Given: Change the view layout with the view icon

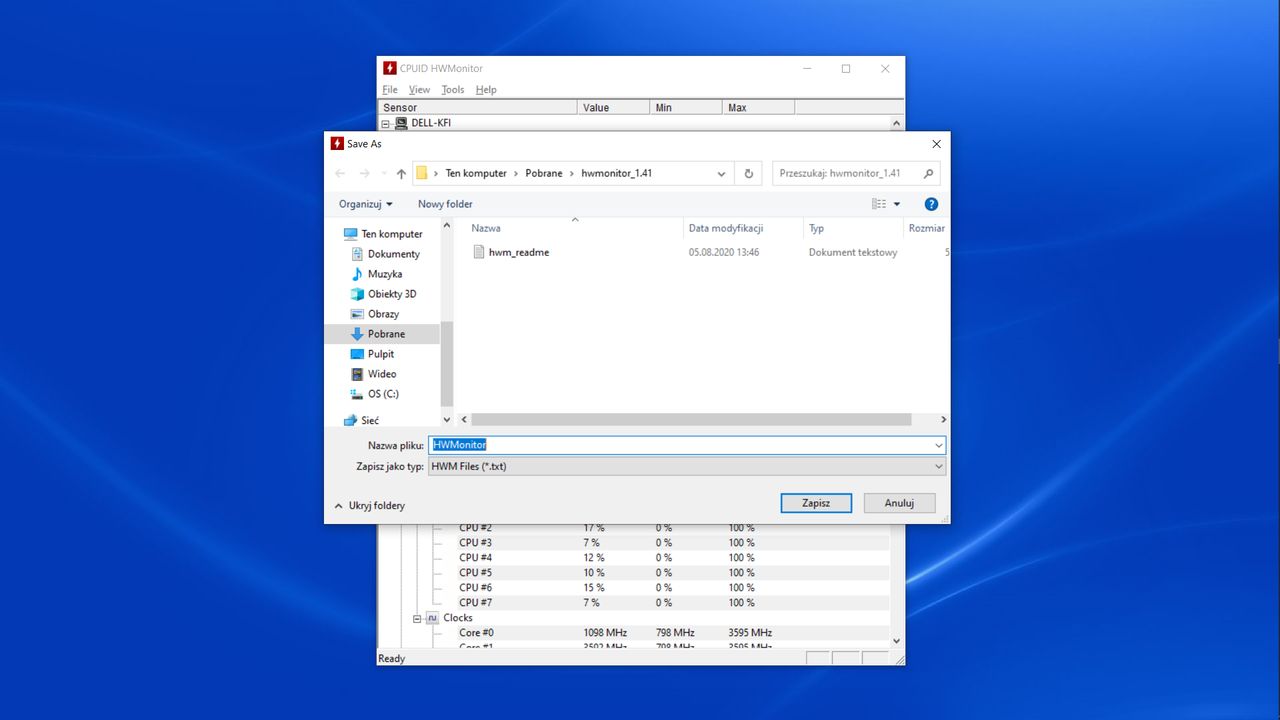Looking at the screenshot, I should click(879, 204).
